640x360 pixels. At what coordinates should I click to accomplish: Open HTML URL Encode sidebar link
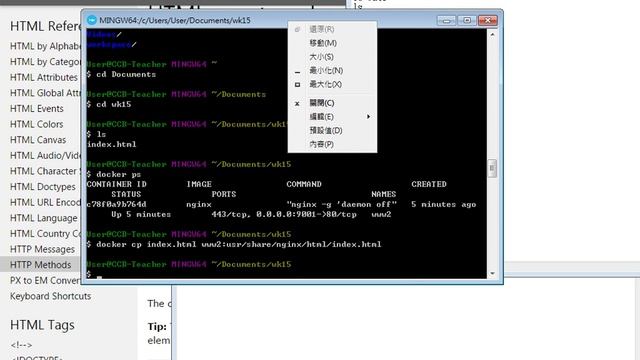tap(45, 202)
